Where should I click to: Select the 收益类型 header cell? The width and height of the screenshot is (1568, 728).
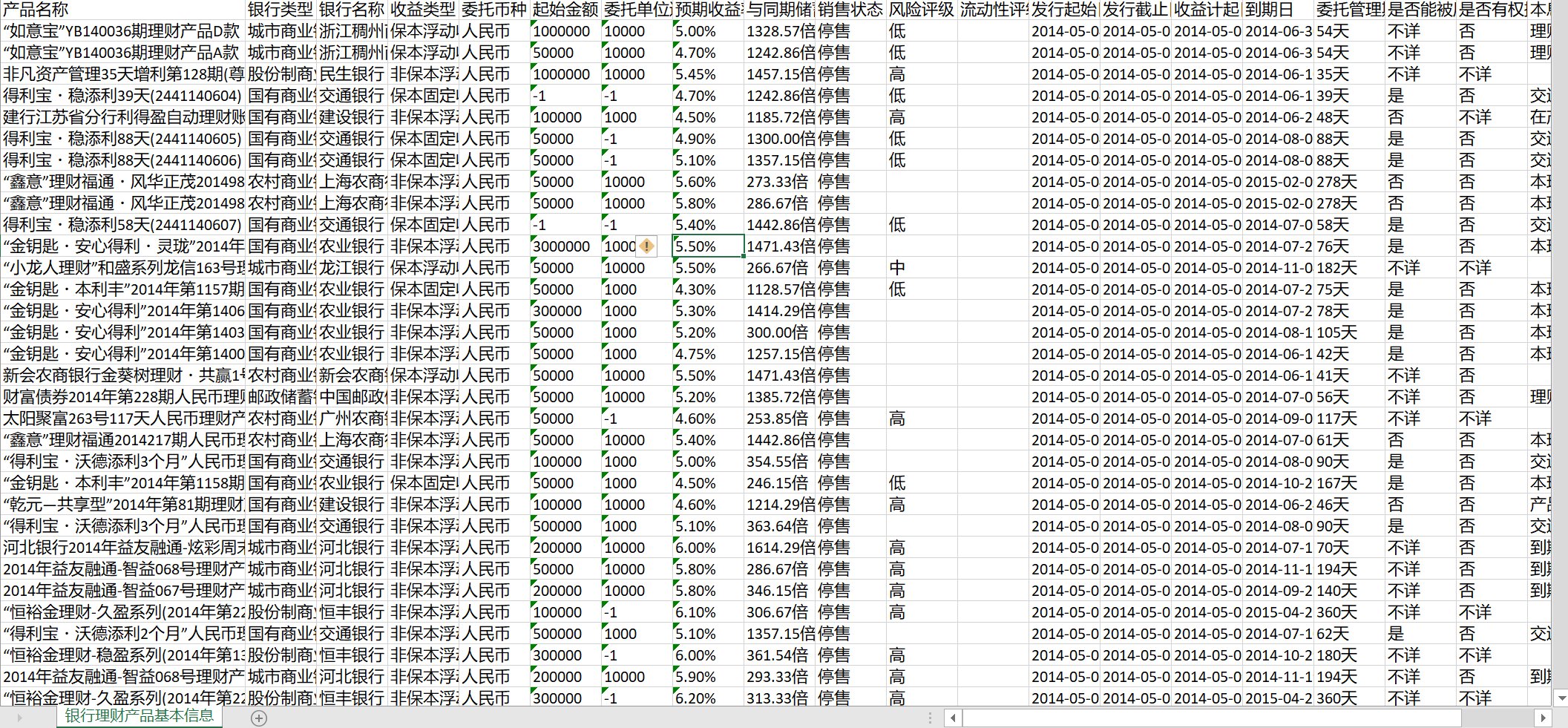(x=424, y=10)
